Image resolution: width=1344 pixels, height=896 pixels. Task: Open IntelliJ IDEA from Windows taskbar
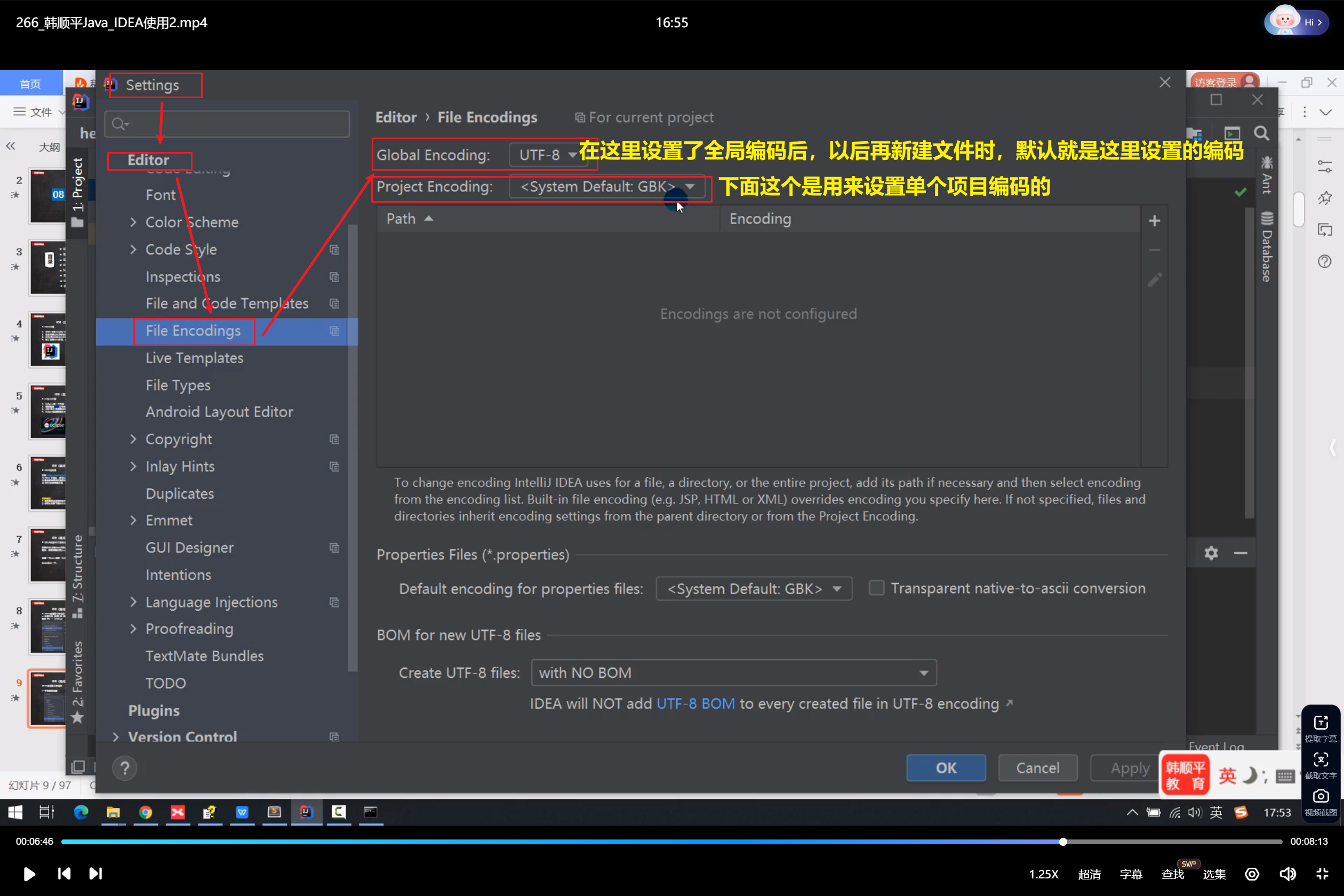point(306,812)
